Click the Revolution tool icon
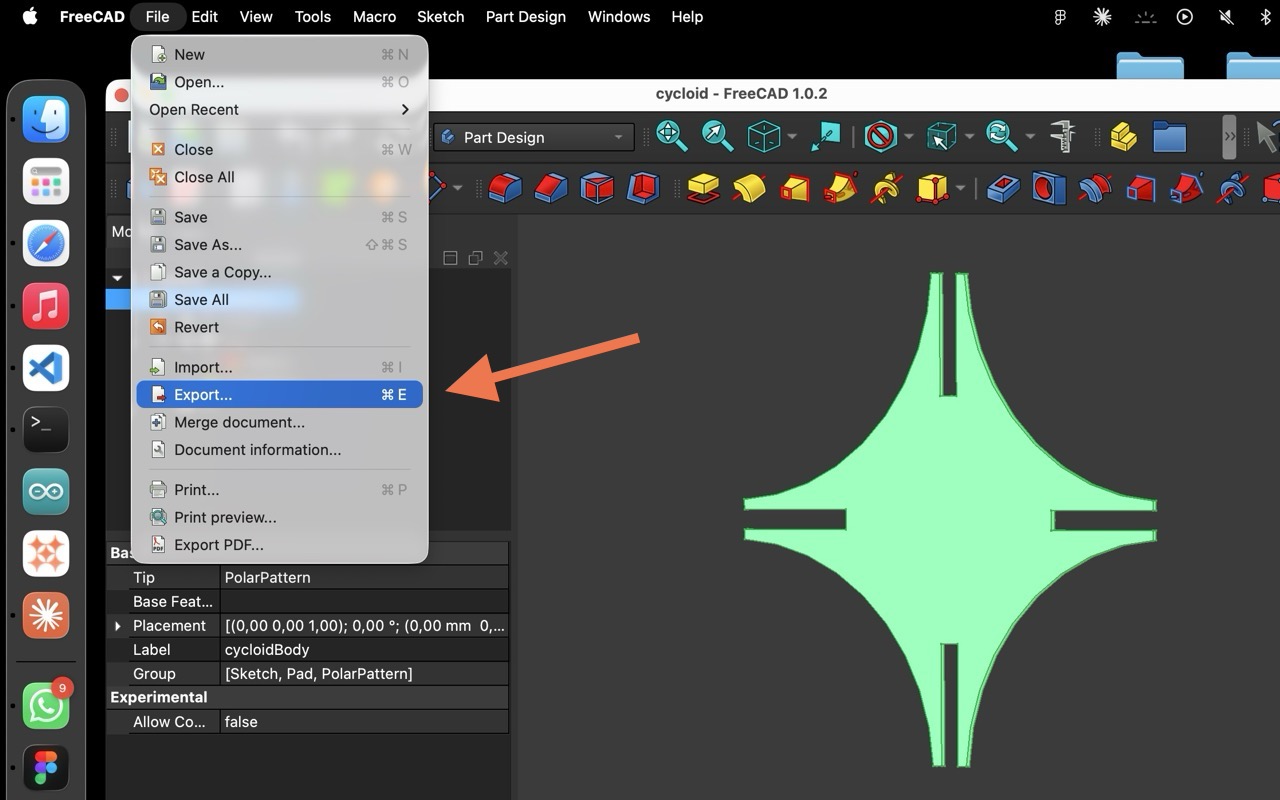Screen dimensions: 1280x800 point(749,187)
